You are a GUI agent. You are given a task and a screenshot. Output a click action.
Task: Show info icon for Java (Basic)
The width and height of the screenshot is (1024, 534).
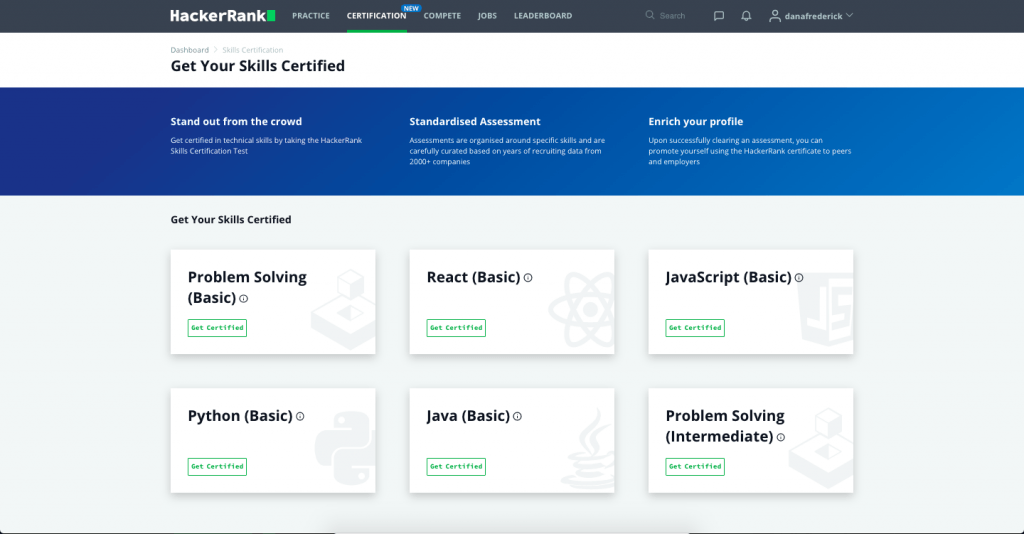[517, 416]
